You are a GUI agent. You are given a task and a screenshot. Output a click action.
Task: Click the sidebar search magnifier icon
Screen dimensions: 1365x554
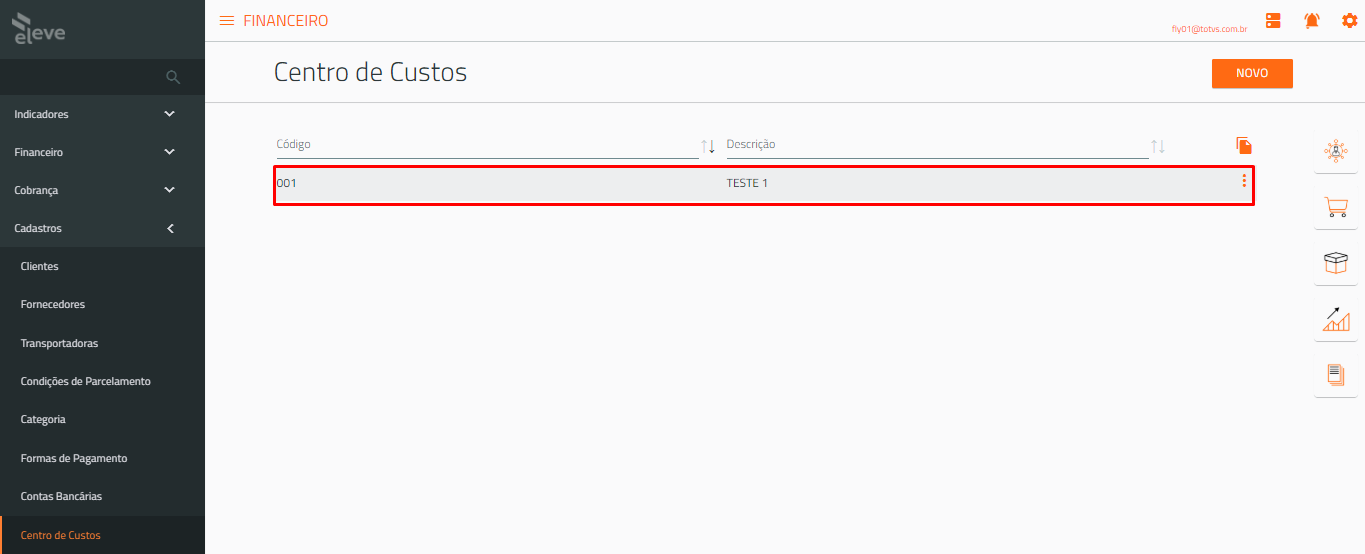(173, 77)
